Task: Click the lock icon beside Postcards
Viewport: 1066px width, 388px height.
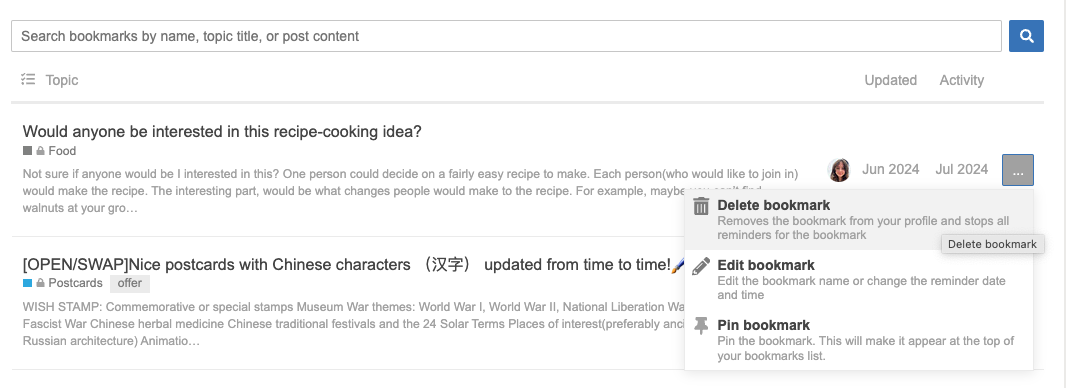Action: [41, 283]
